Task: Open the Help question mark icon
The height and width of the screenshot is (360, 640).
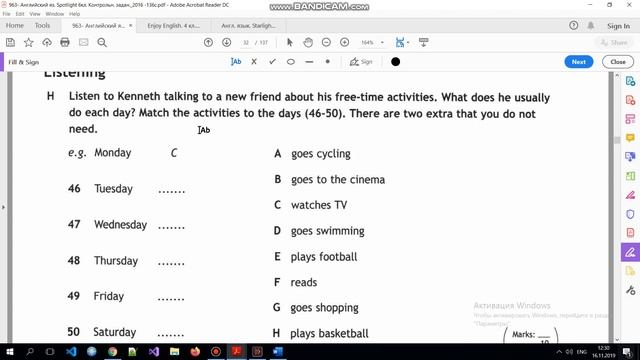Action: (x=573, y=26)
